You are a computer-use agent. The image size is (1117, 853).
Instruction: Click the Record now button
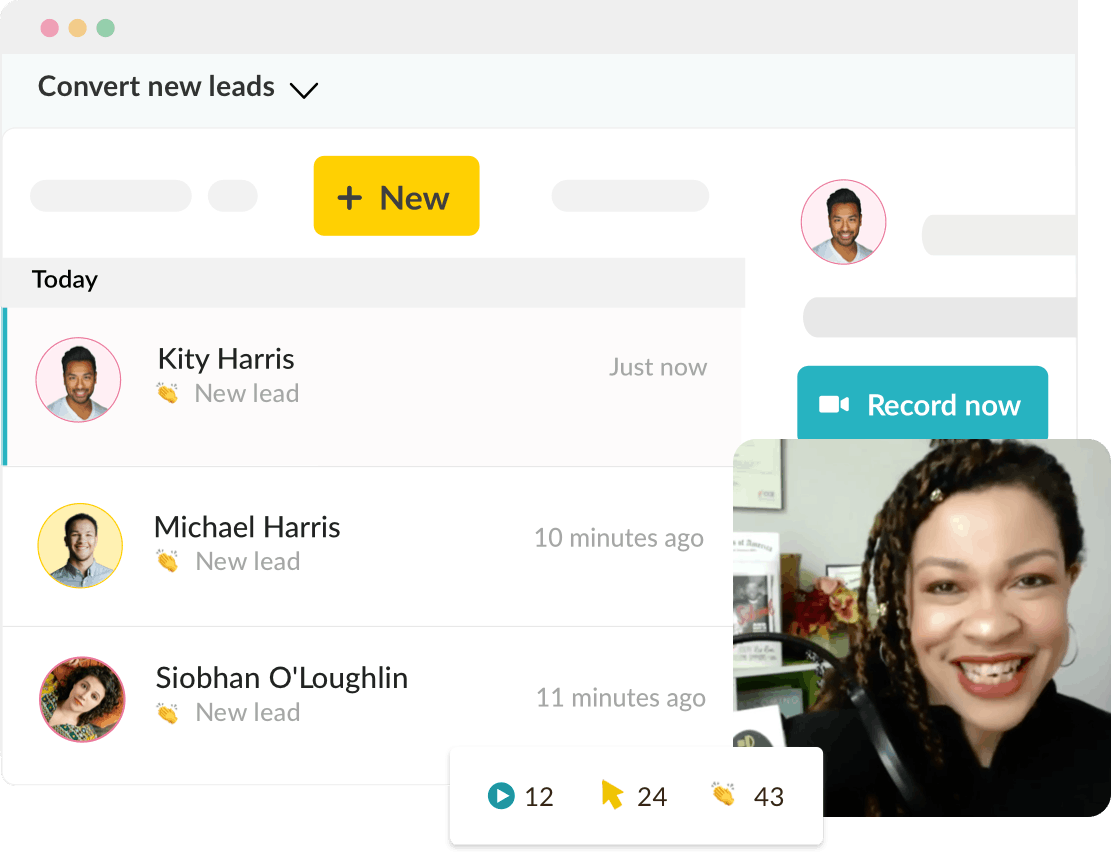pos(923,403)
